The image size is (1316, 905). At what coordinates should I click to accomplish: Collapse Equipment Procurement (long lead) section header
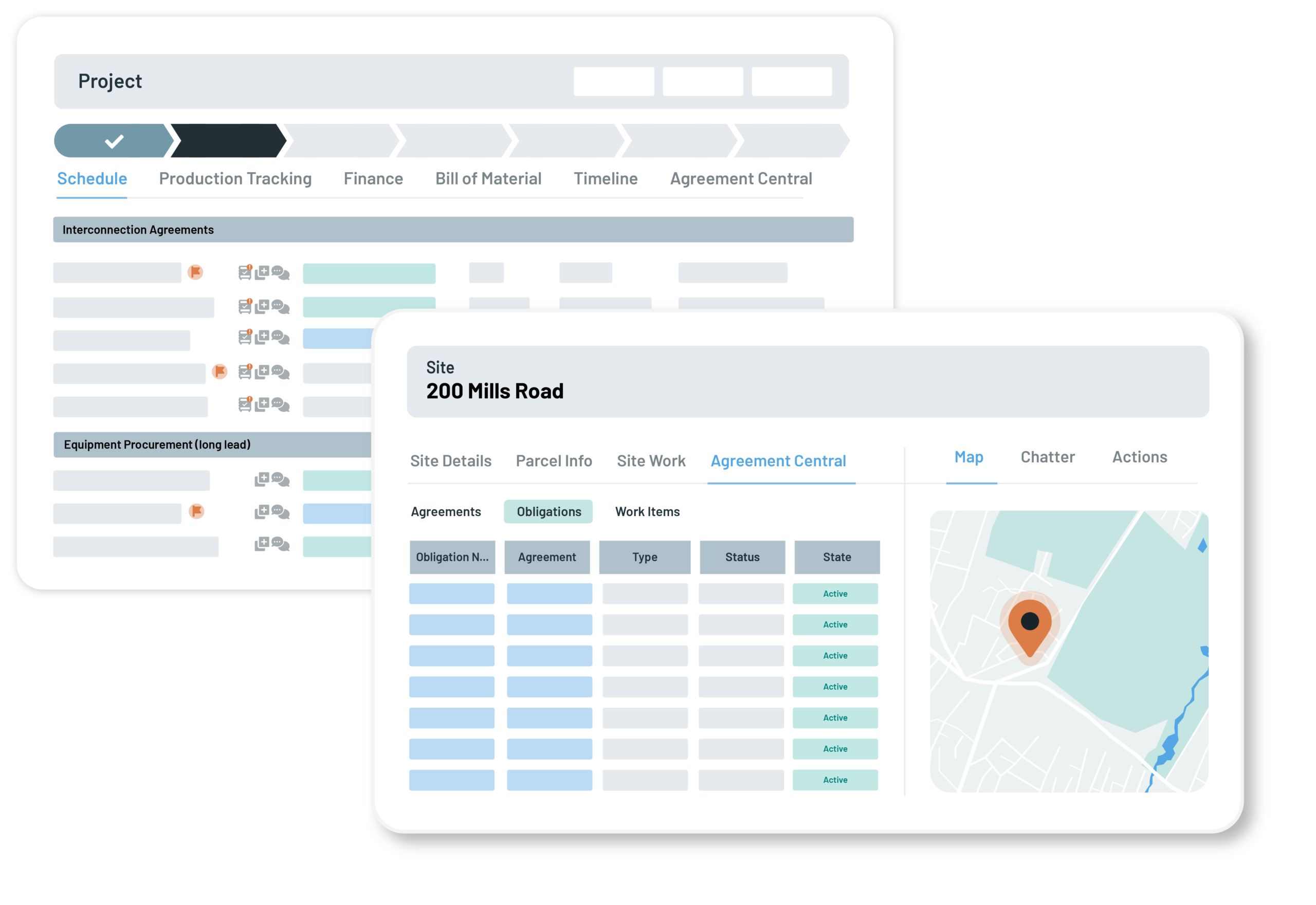click(x=213, y=445)
